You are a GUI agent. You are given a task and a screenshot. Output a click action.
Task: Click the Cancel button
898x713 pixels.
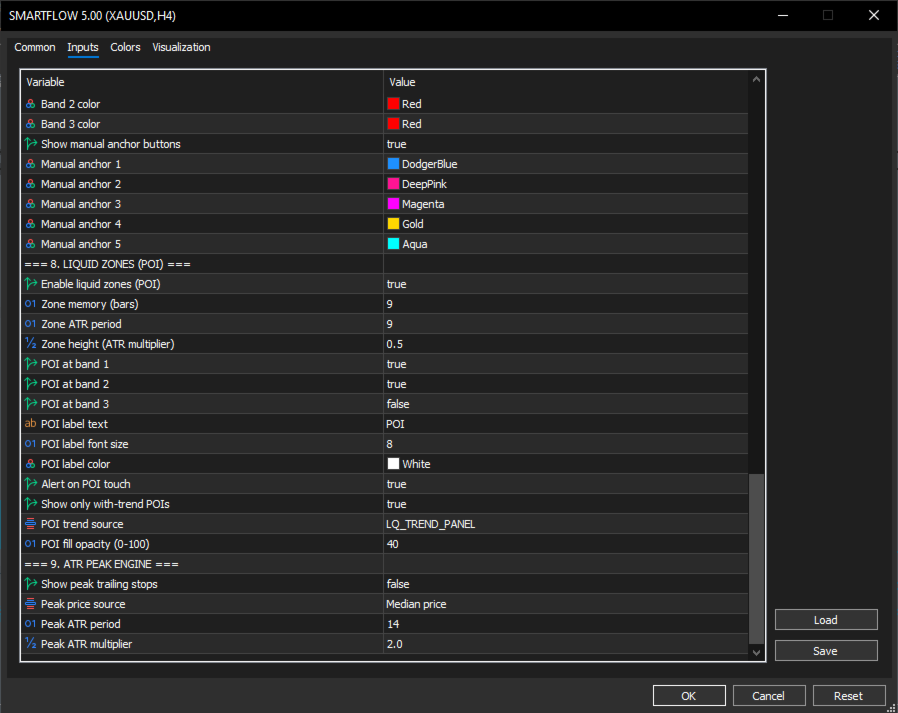pos(769,695)
